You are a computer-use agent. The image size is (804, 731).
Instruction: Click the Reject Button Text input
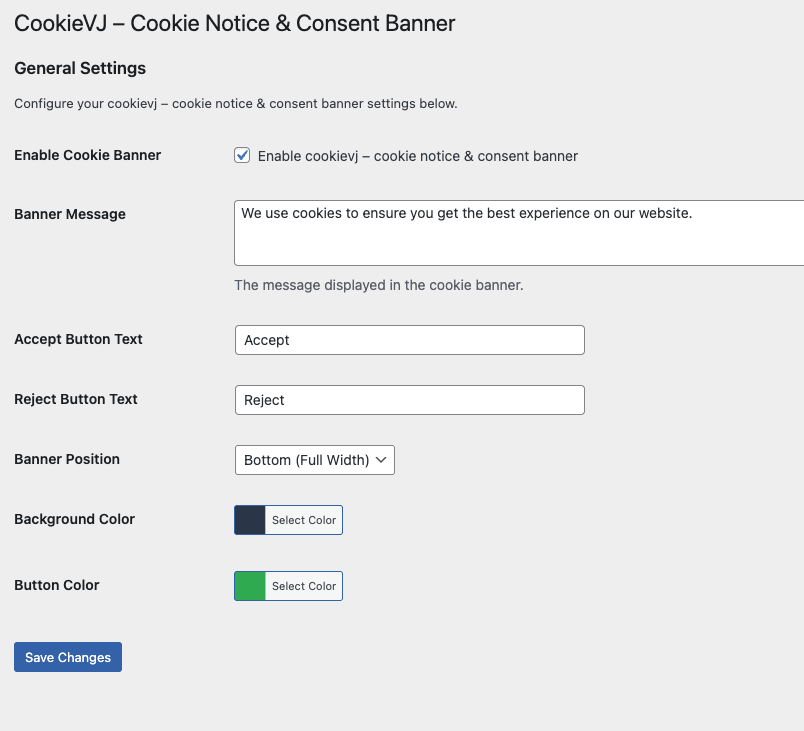click(409, 400)
